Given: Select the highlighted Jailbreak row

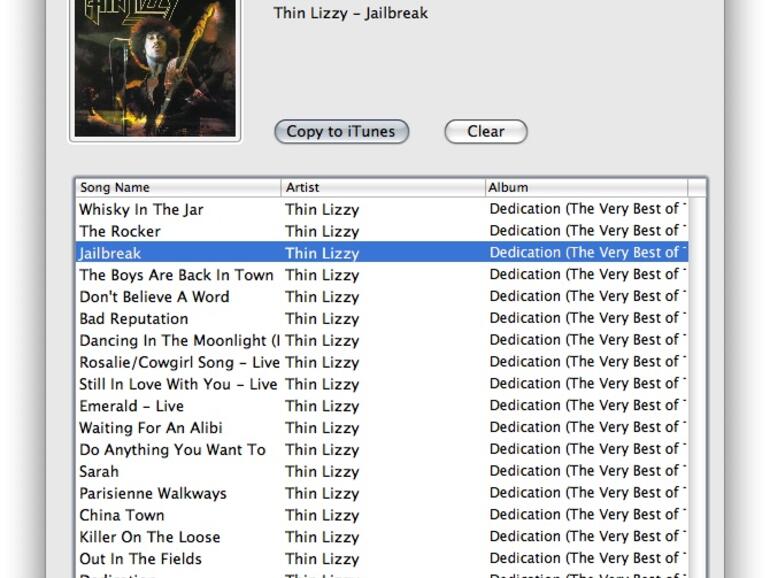Looking at the screenshot, I should click(x=382, y=252).
